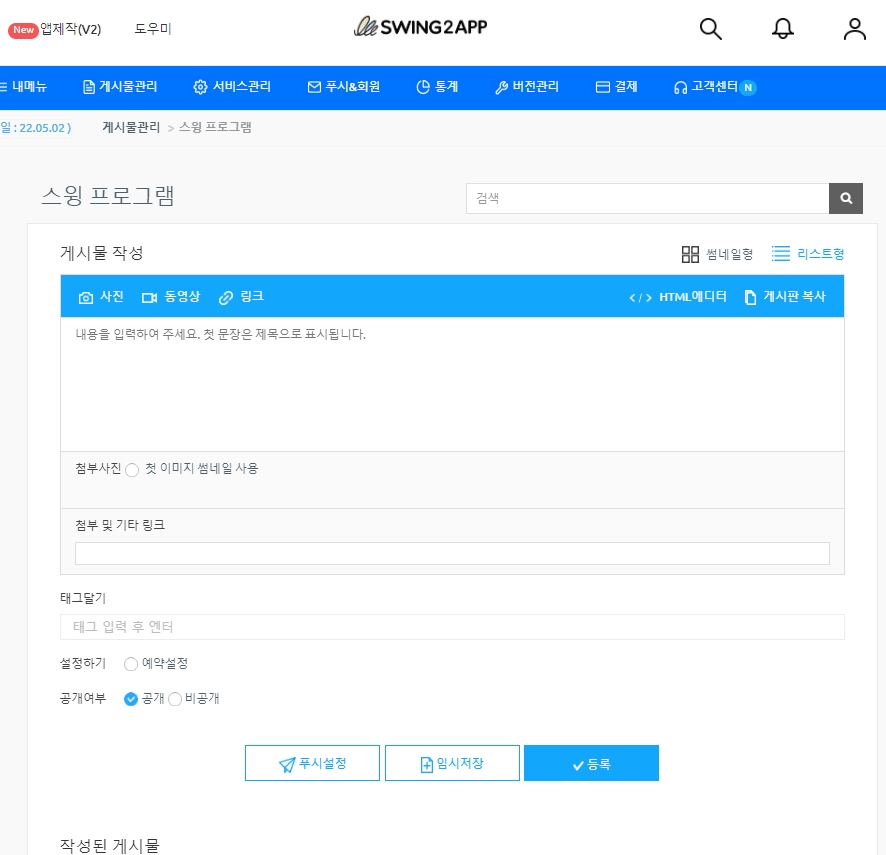Screen dimensions: 886x855
Task: Click the SWING2APP logo
Action: 420,27
